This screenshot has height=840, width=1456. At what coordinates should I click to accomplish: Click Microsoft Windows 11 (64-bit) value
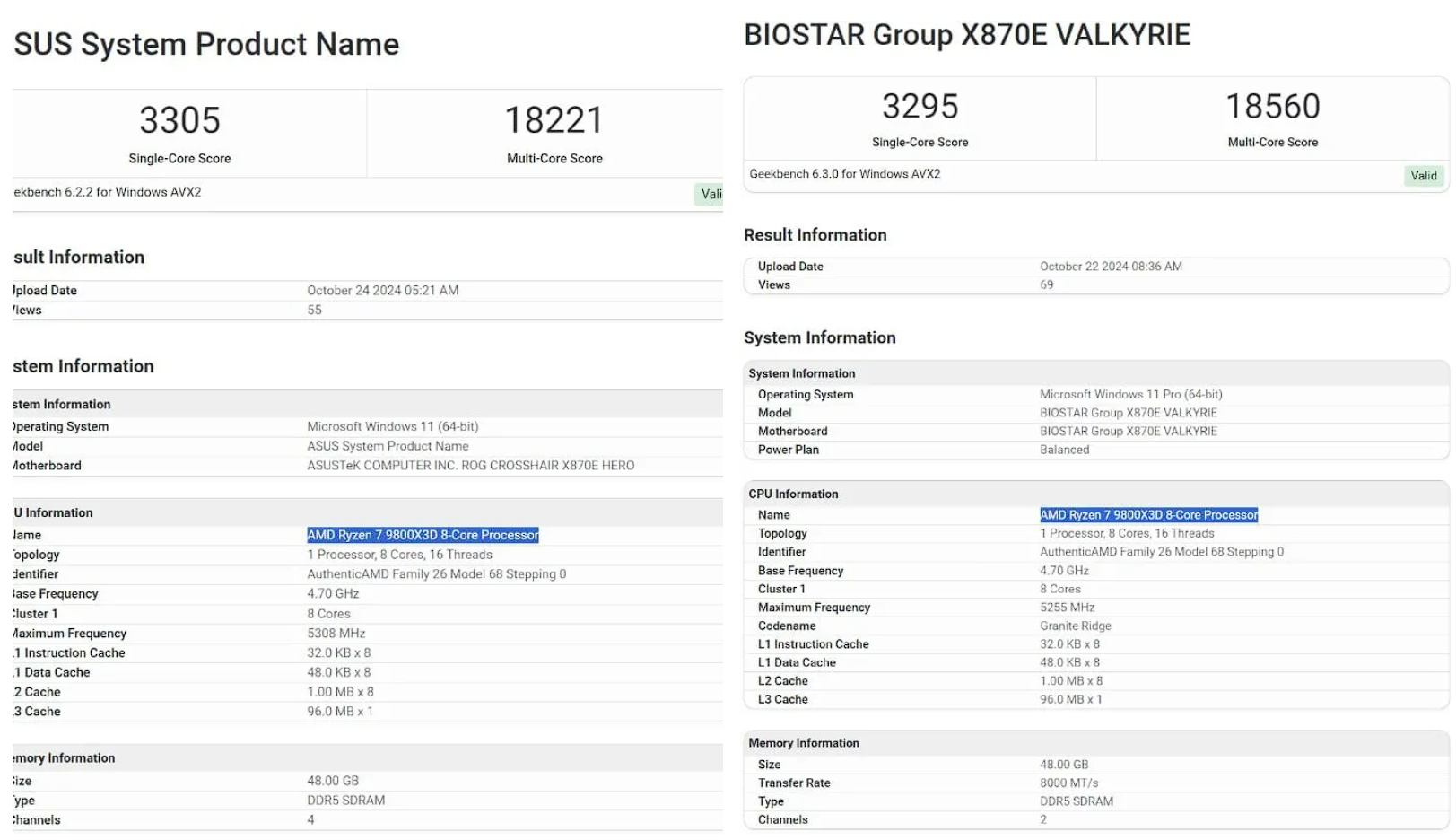point(392,427)
